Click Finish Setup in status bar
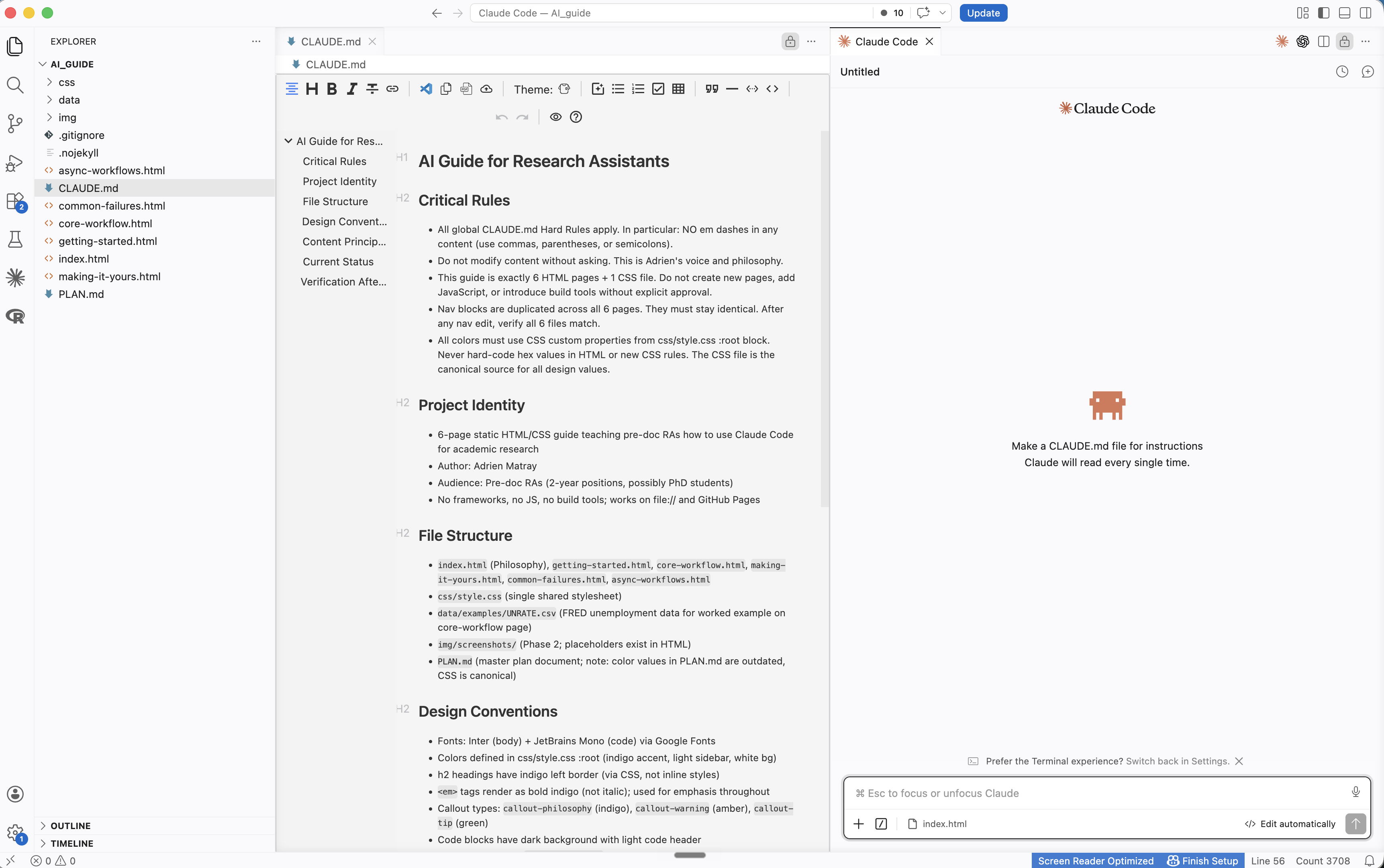This screenshot has width=1384, height=868. 1202,860
